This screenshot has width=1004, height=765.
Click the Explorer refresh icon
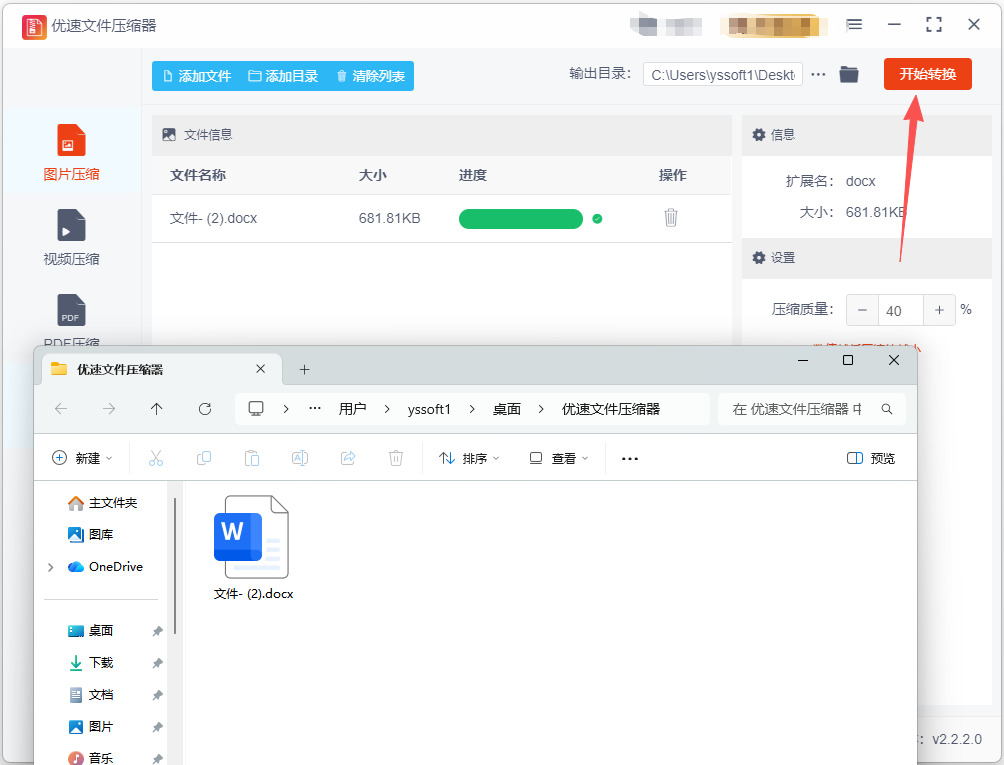(x=205, y=408)
